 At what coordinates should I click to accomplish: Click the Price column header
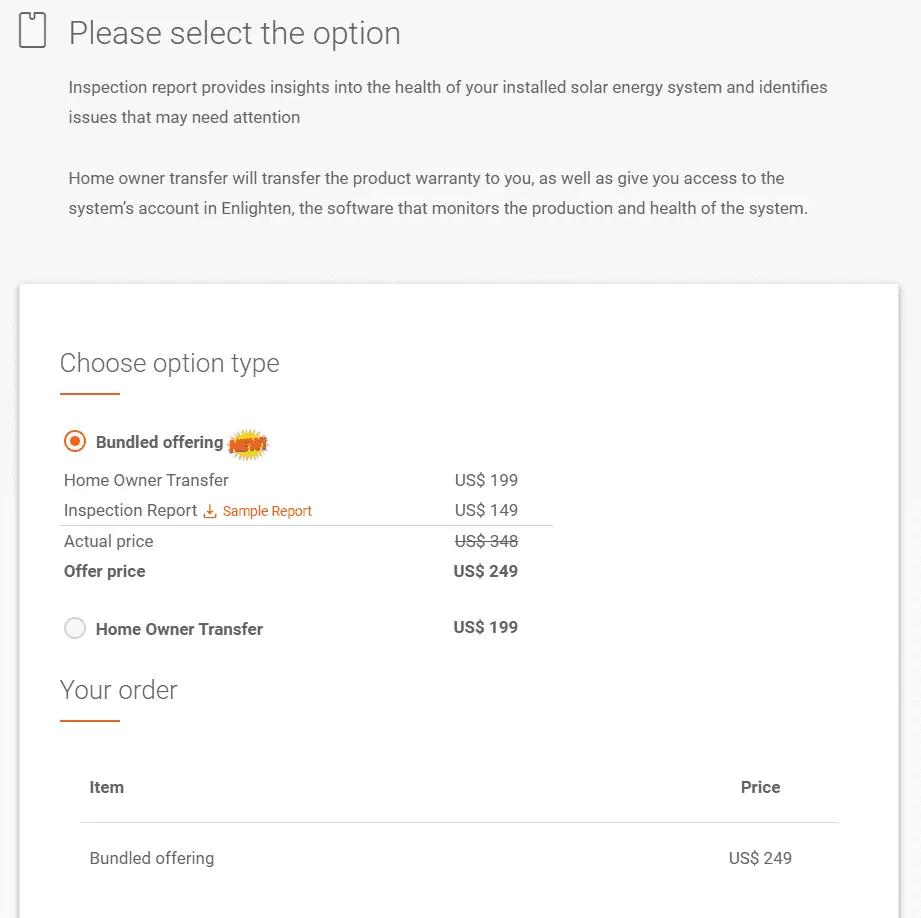tap(760, 787)
